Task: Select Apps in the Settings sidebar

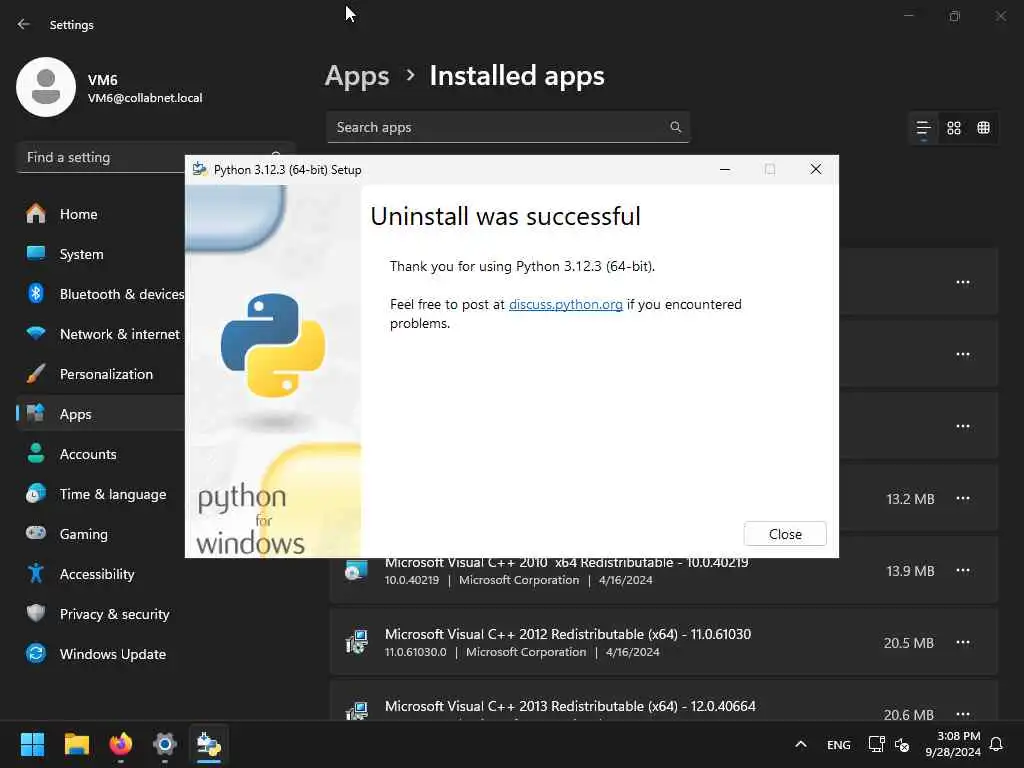Action: (x=101, y=414)
